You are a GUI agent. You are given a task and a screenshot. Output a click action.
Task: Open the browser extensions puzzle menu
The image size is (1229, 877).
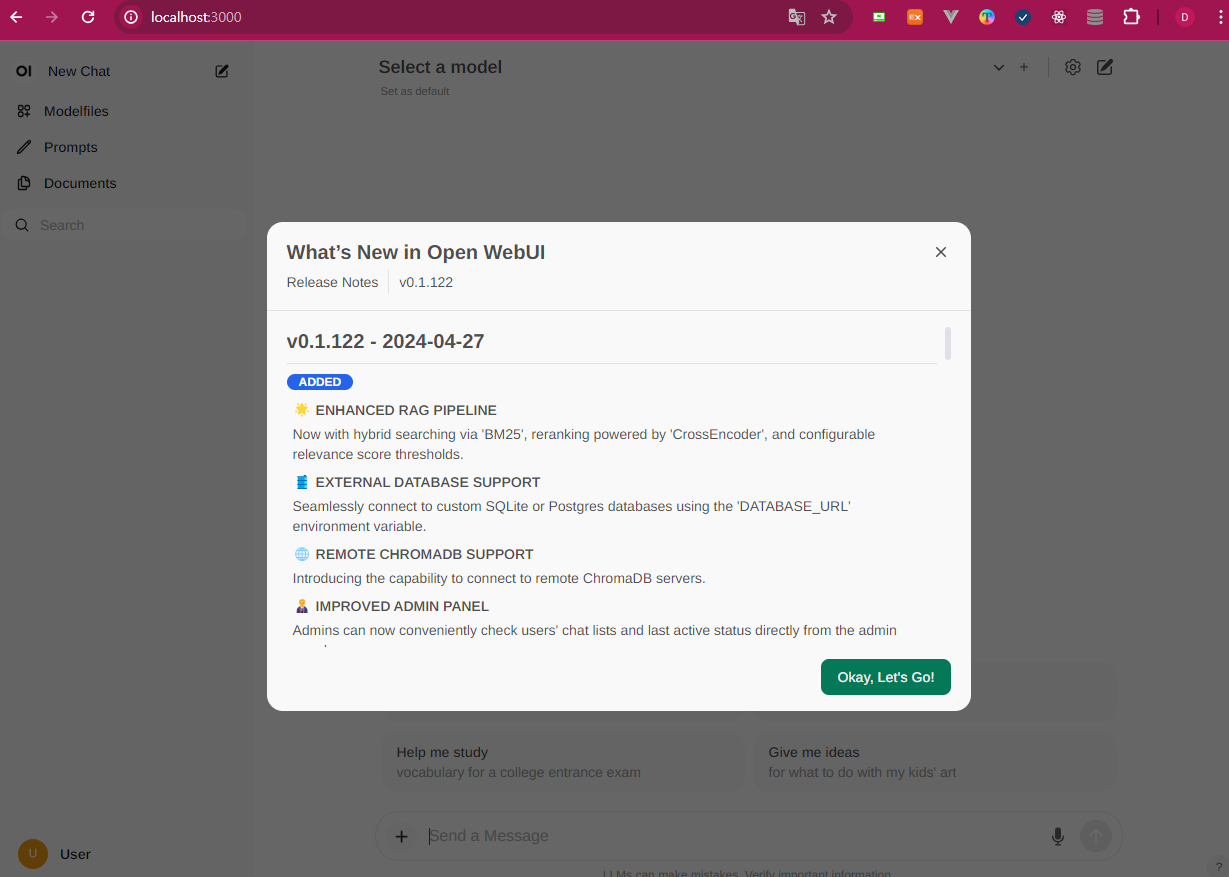pos(1132,17)
